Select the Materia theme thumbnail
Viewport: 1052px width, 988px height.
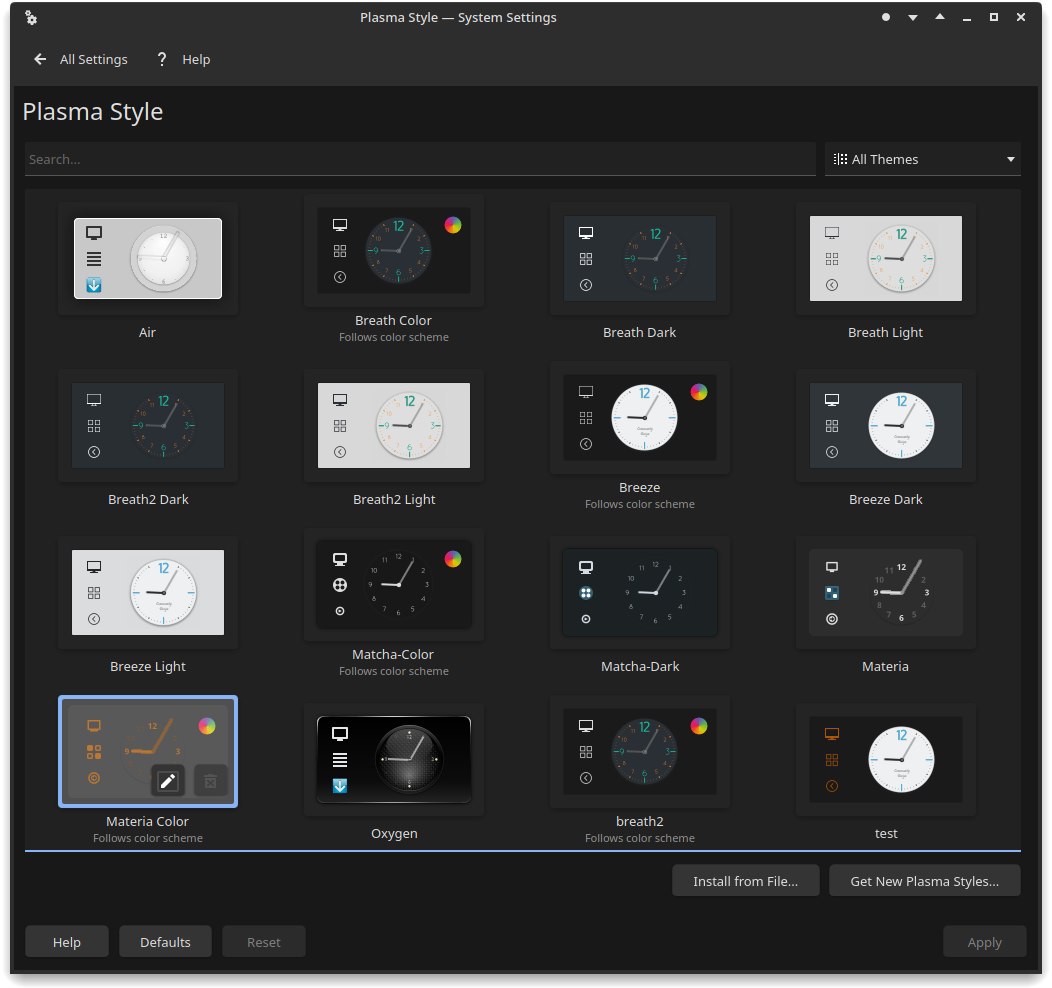pos(886,592)
